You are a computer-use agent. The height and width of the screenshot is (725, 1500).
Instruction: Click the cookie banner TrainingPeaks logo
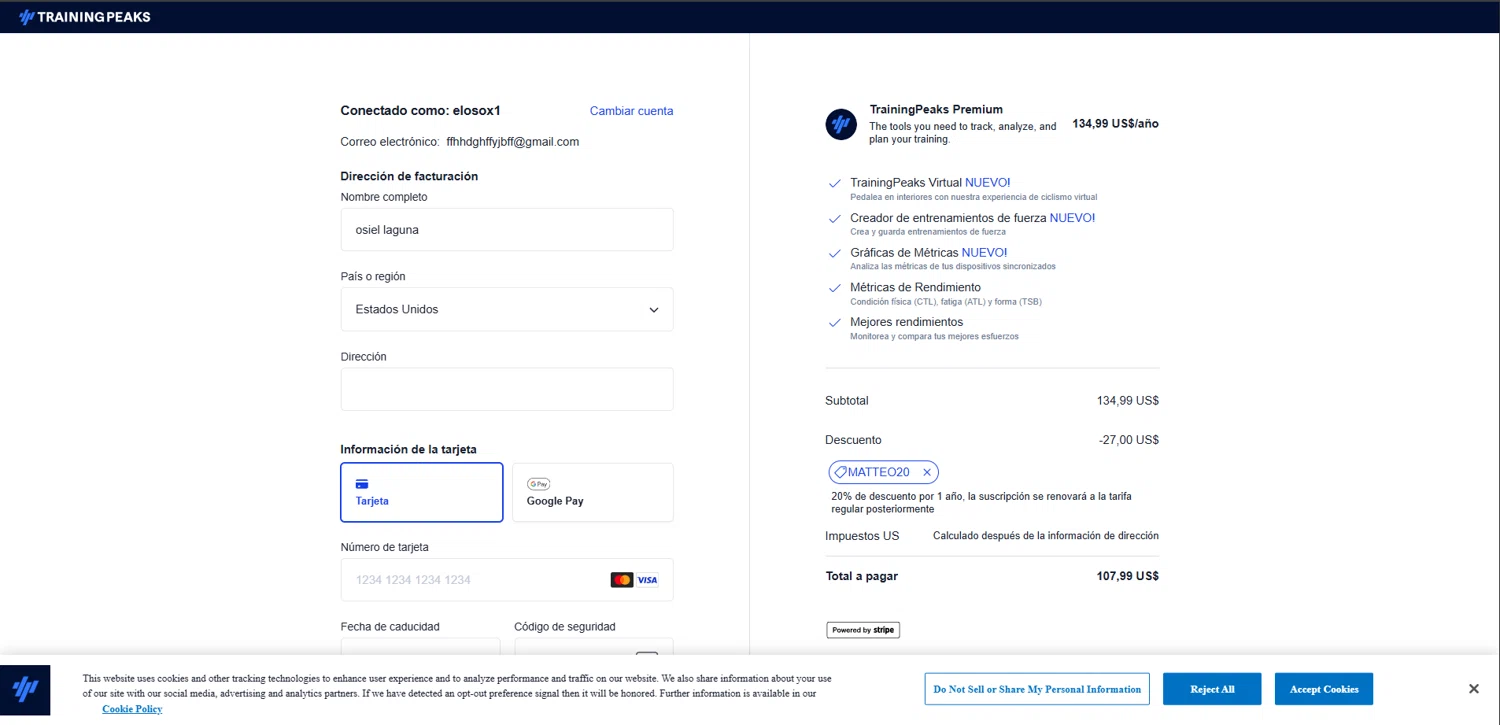click(x=25, y=690)
